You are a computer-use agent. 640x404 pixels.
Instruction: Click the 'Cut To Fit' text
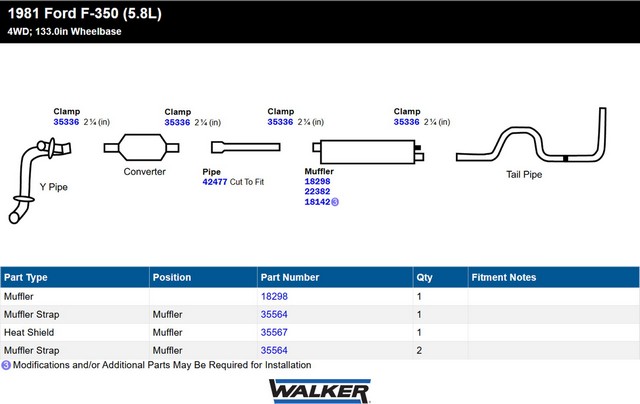click(x=247, y=182)
